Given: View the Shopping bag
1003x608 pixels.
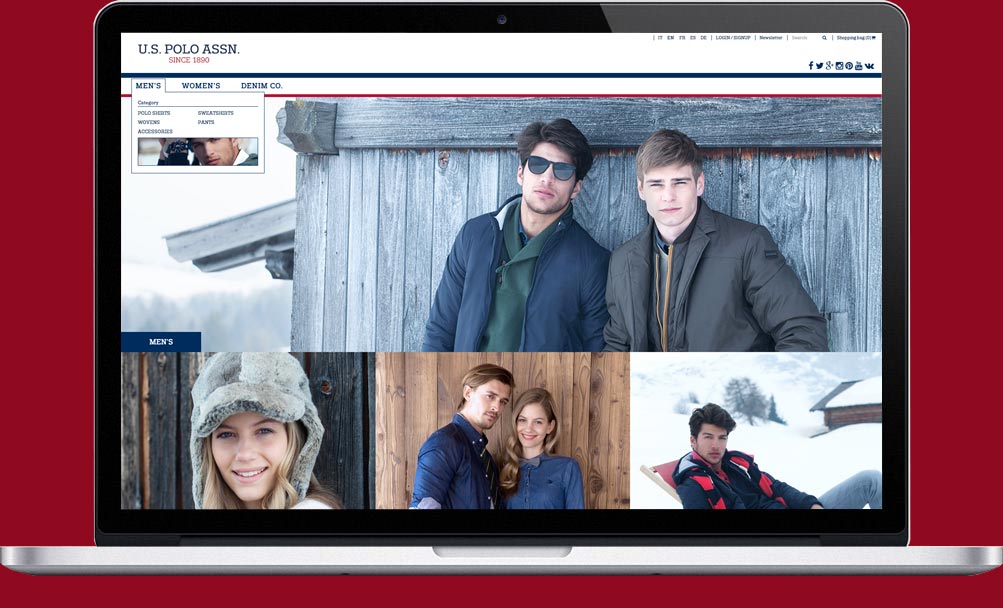Looking at the screenshot, I should (855, 38).
